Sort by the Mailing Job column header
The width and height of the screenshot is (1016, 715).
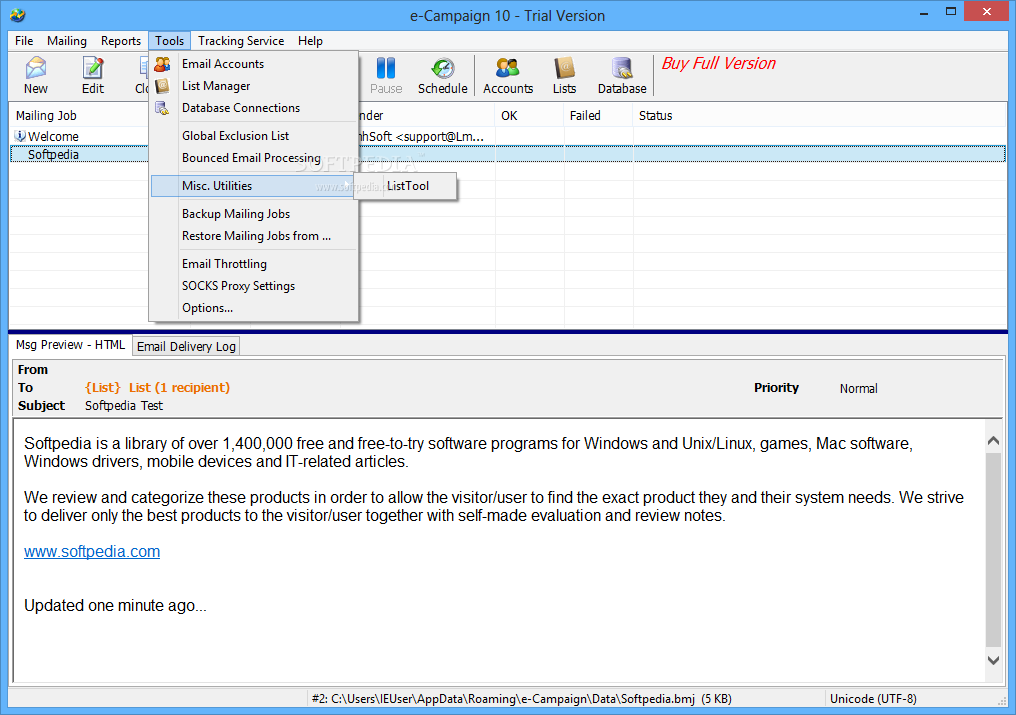pyautogui.click(x=78, y=115)
